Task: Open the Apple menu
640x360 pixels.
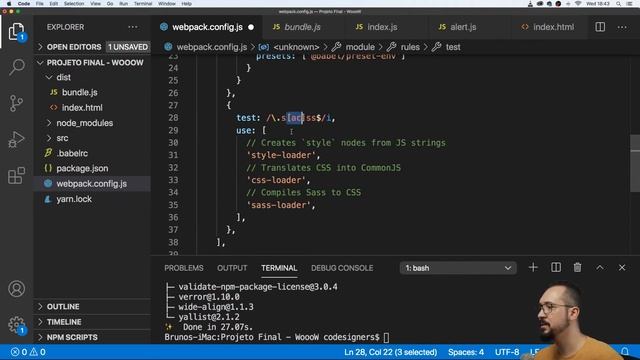Action: pos(9,4)
